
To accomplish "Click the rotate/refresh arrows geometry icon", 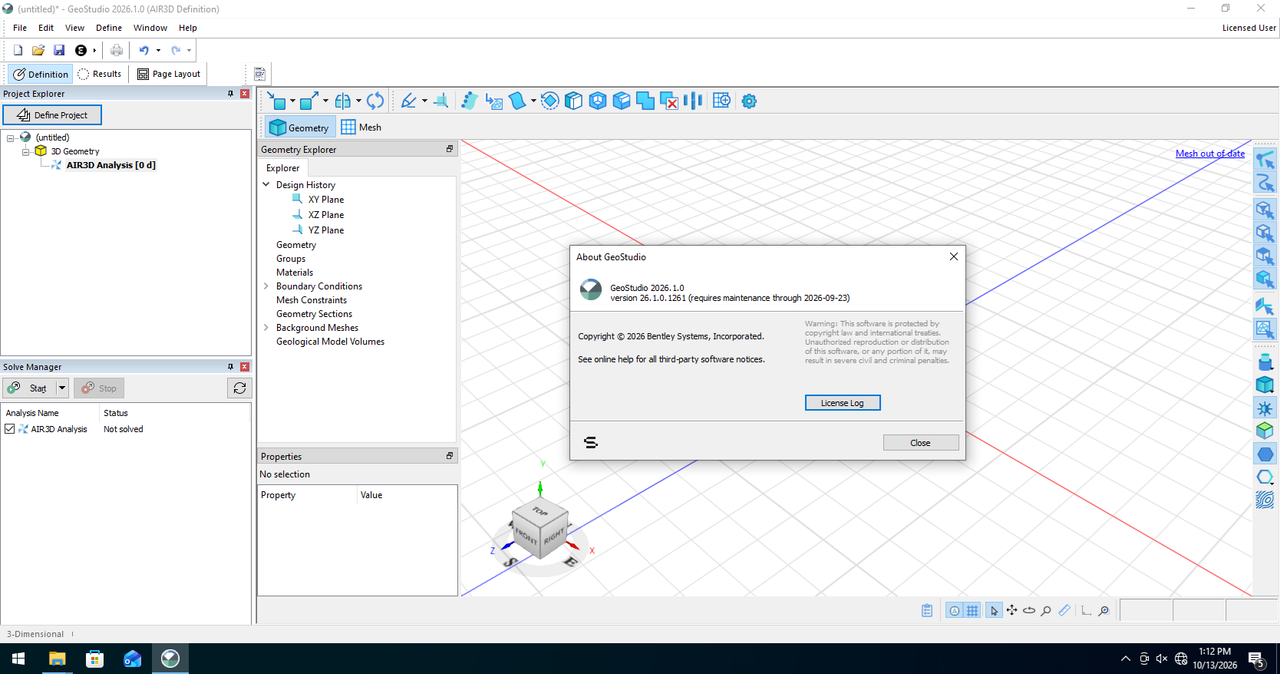I will 375,100.
